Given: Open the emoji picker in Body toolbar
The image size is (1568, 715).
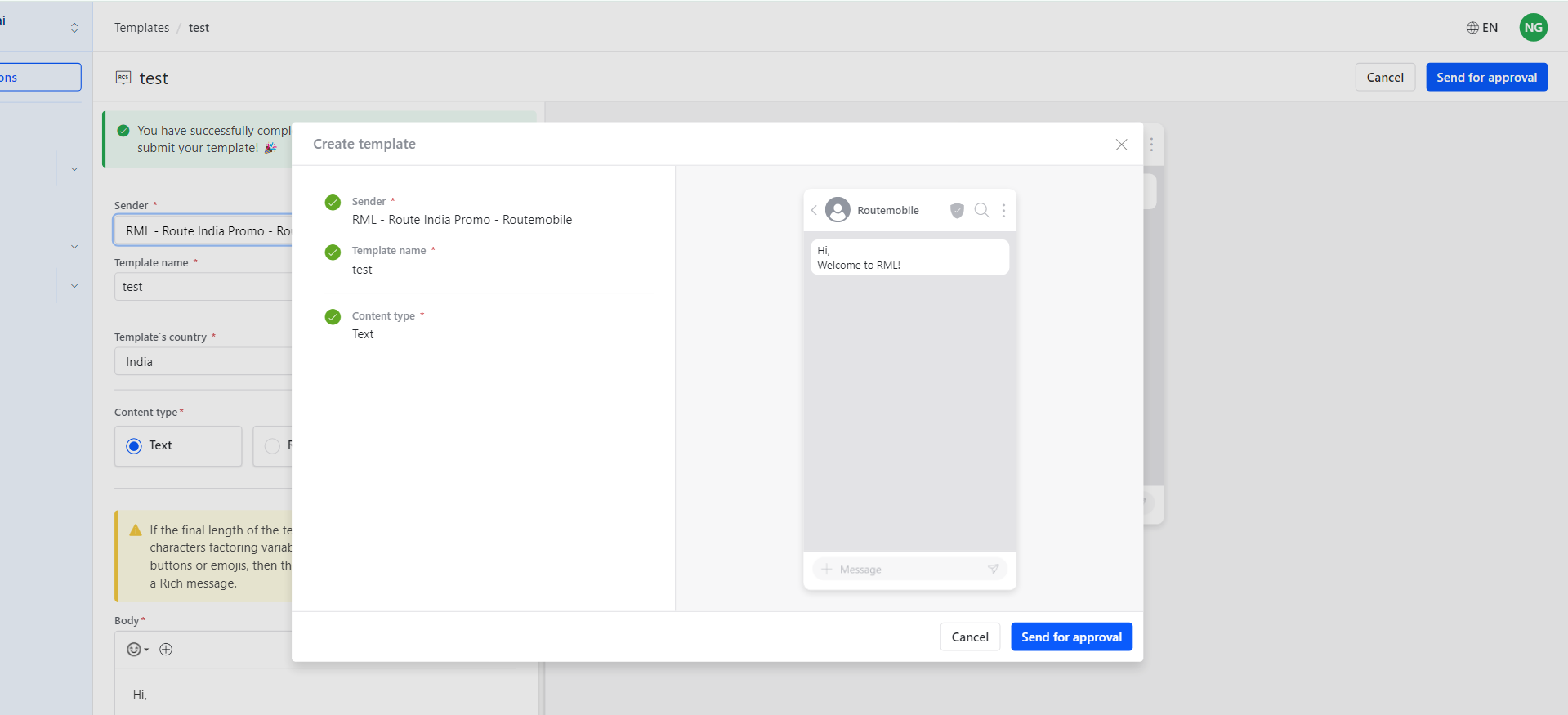Looking at the screenshot, I should coord(137,649).
